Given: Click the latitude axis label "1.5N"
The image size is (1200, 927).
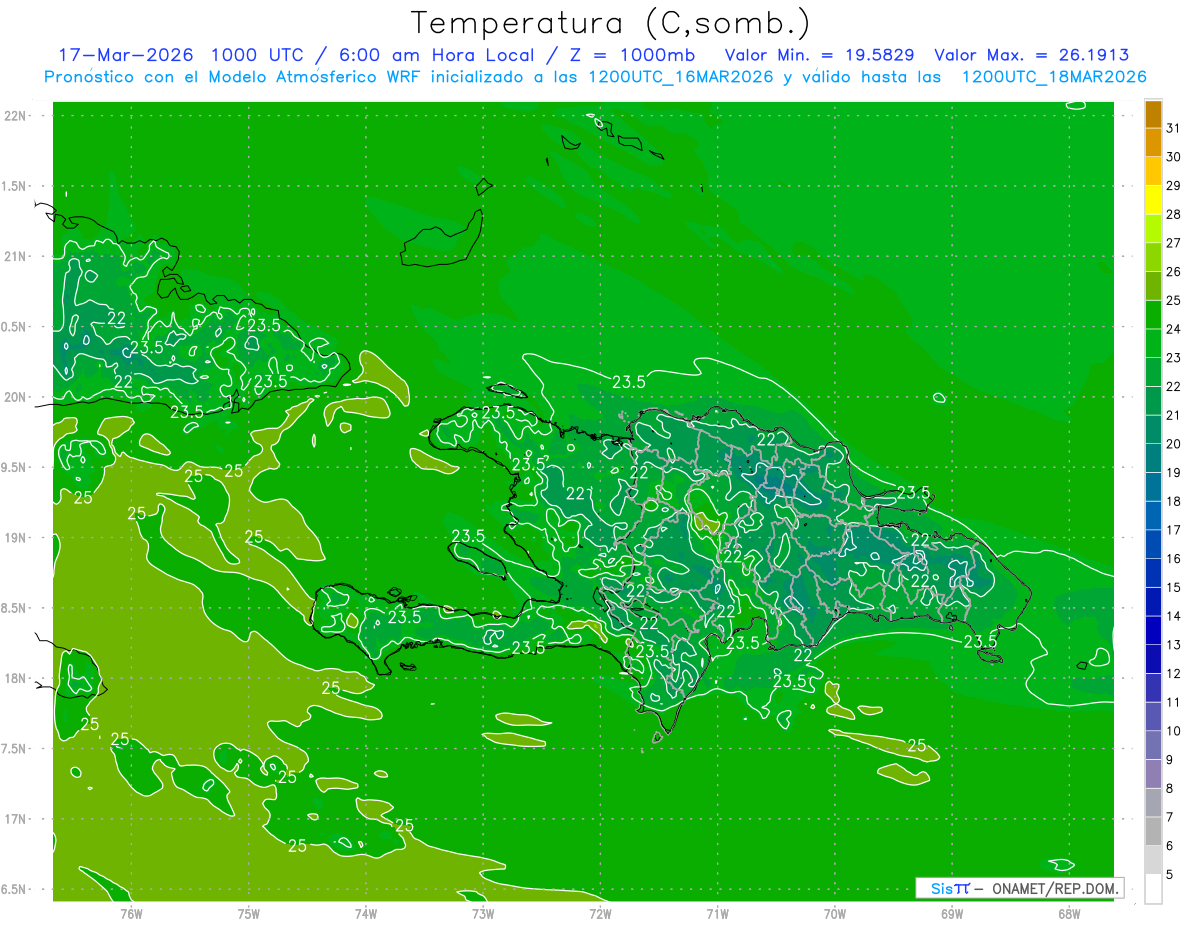Looking at the screenshot, I should coord(15,186).
